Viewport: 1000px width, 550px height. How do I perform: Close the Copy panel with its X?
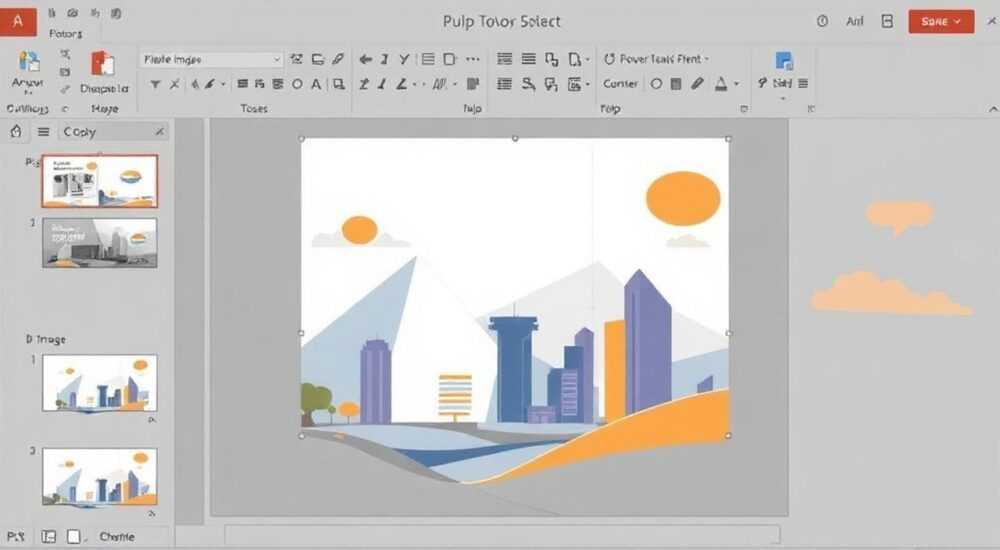pos(159,131)
